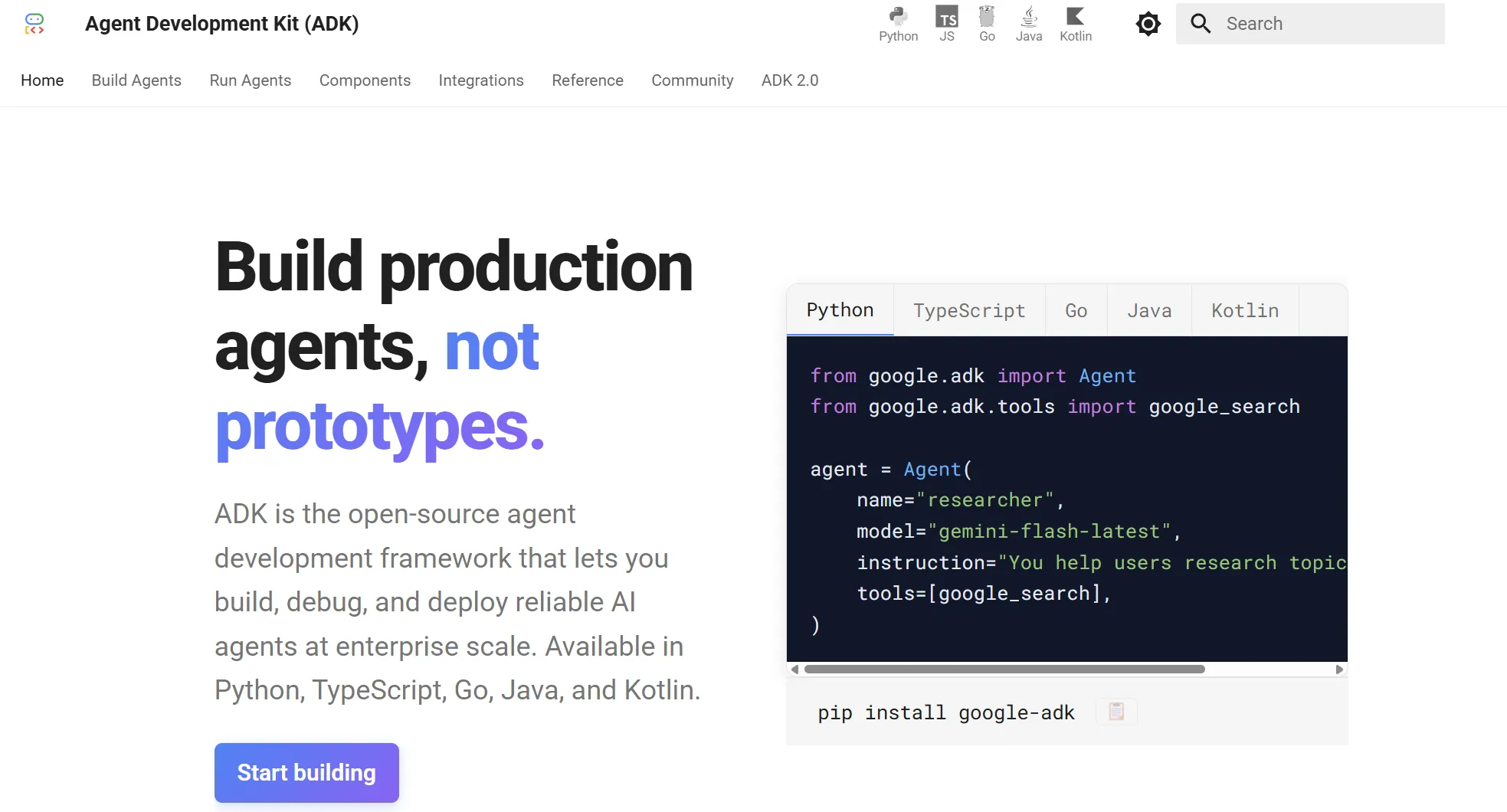This screenshot has width=1507, height=812.
Task: Click the tools=[google_search] code line
Action: [984, 593]
